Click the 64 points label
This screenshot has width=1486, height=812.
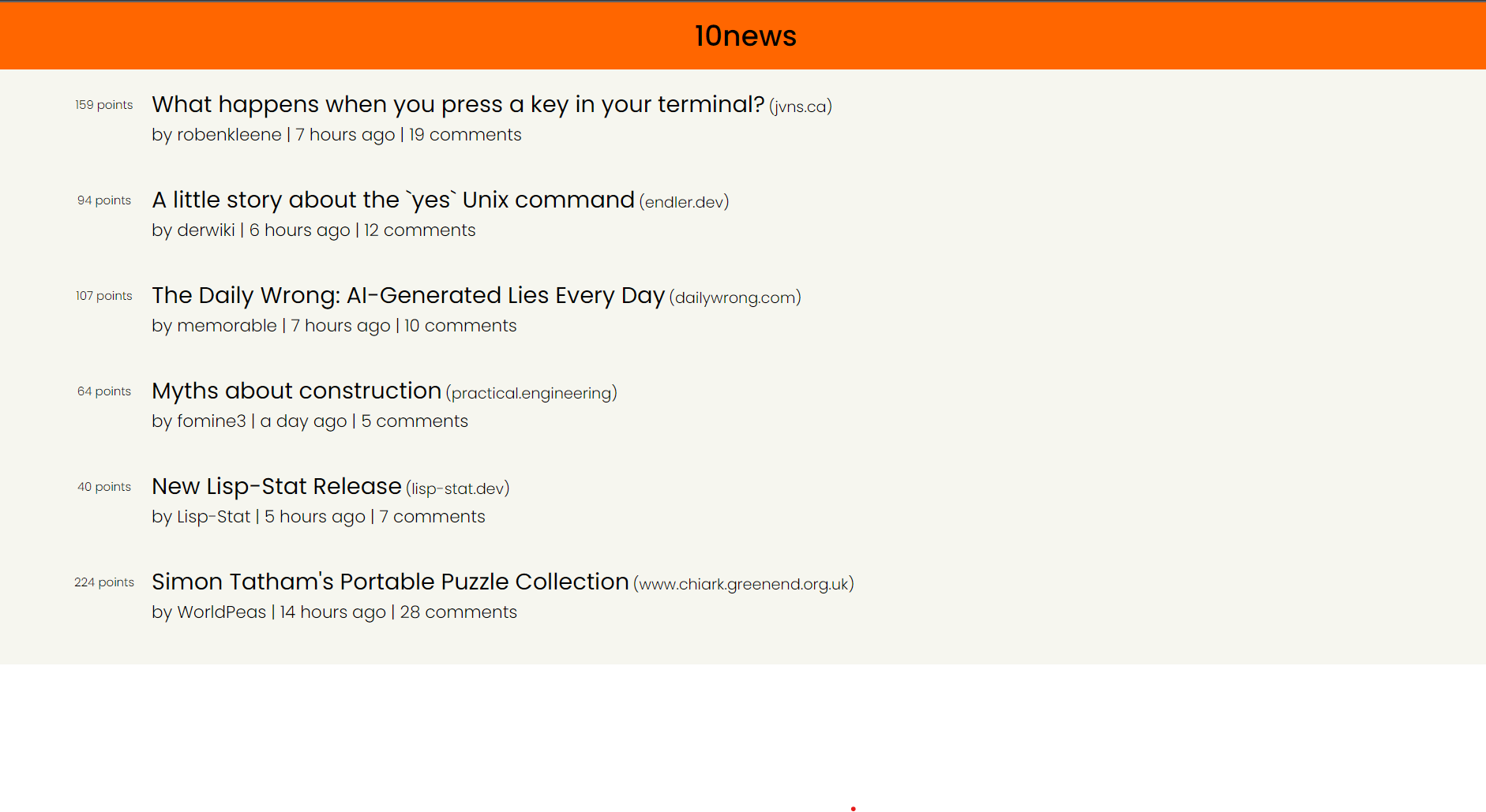[x=104, y=391]
